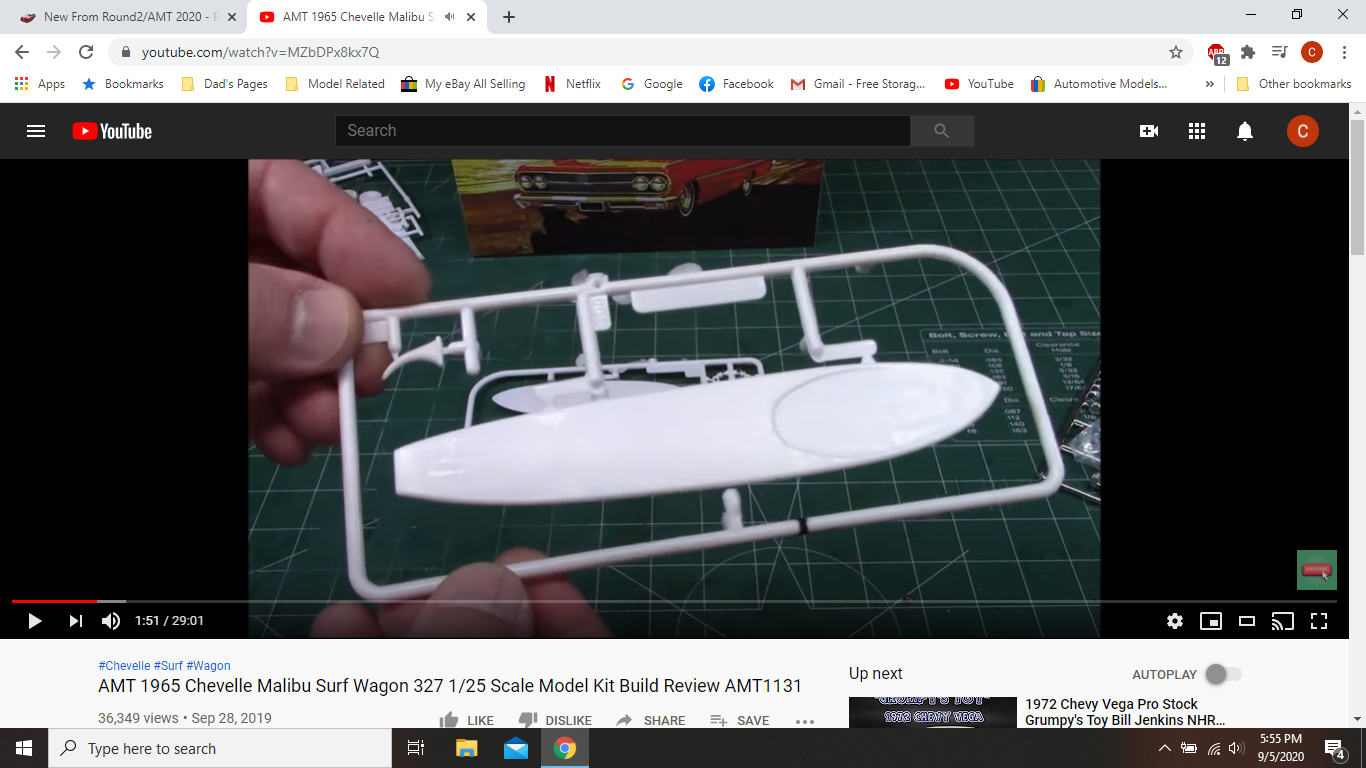Go forward in browser history

tap(54, 52)
